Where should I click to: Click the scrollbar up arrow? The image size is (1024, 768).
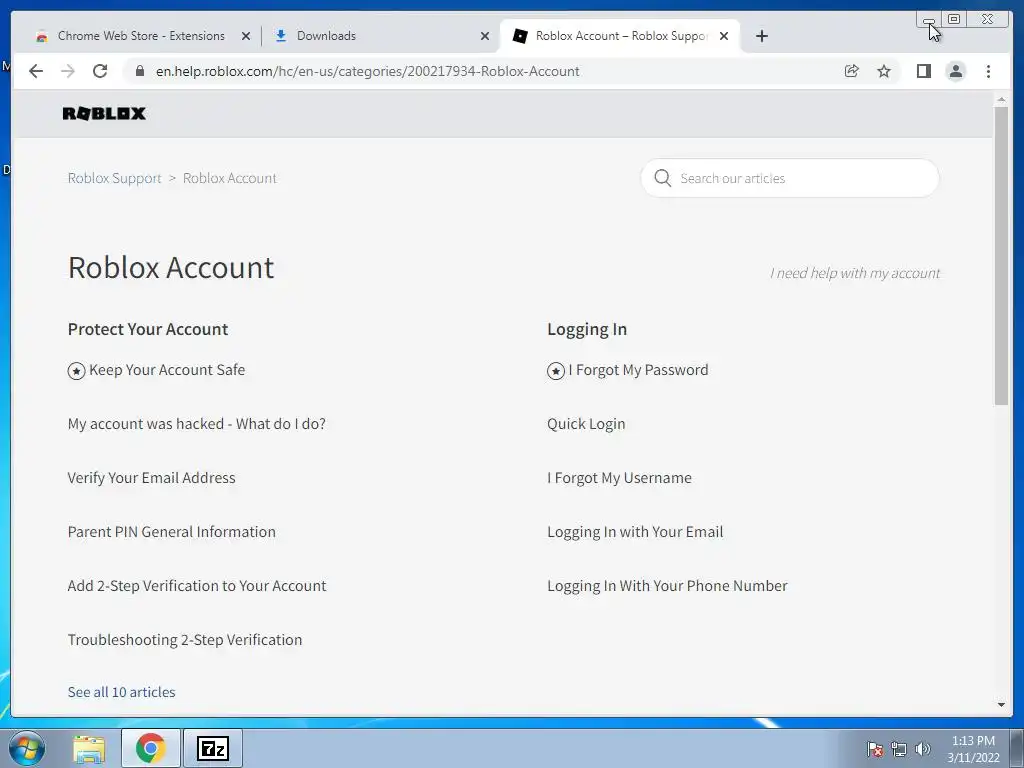pyautogui.click(x=1001, y=99)
